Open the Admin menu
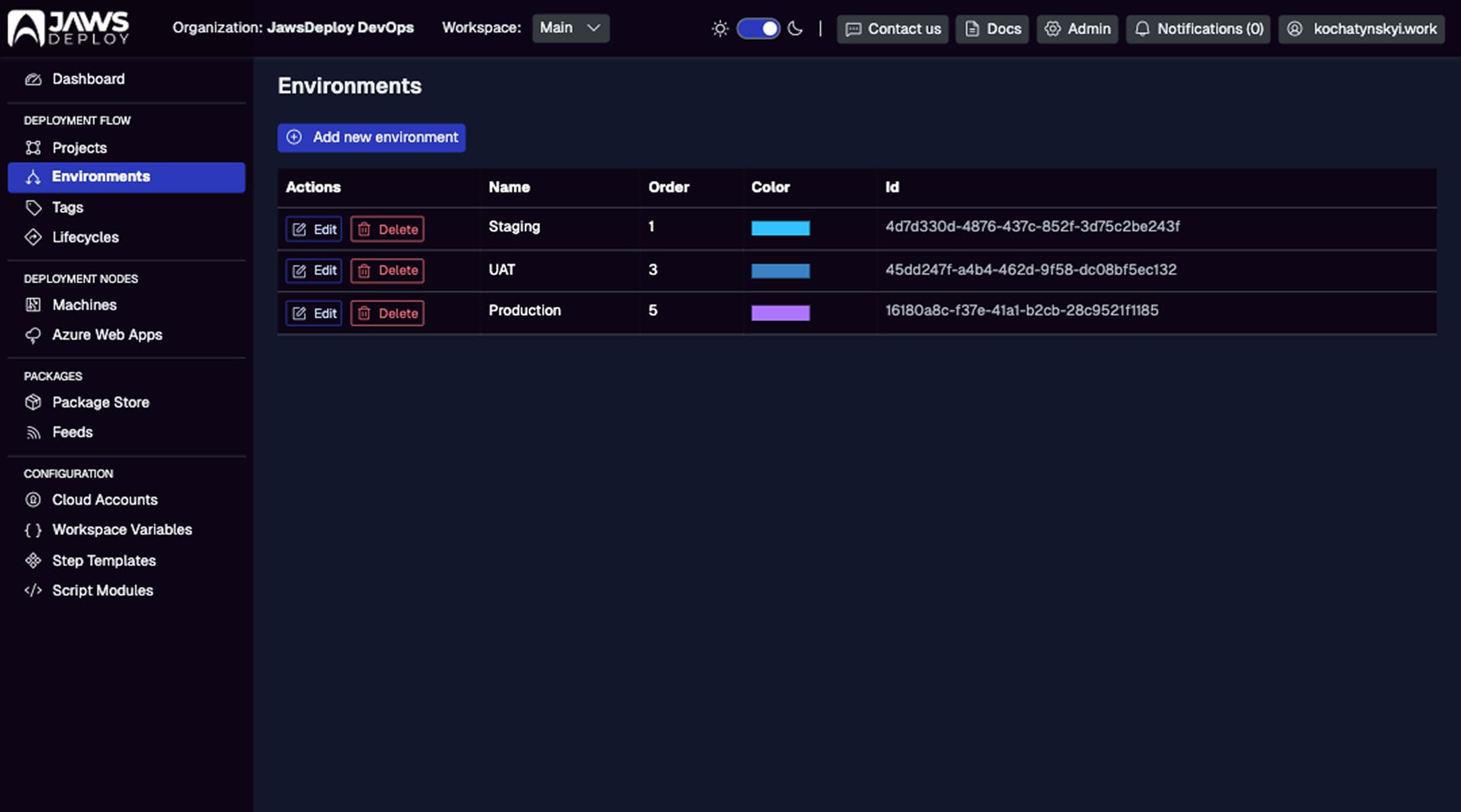 (1077, 29)
